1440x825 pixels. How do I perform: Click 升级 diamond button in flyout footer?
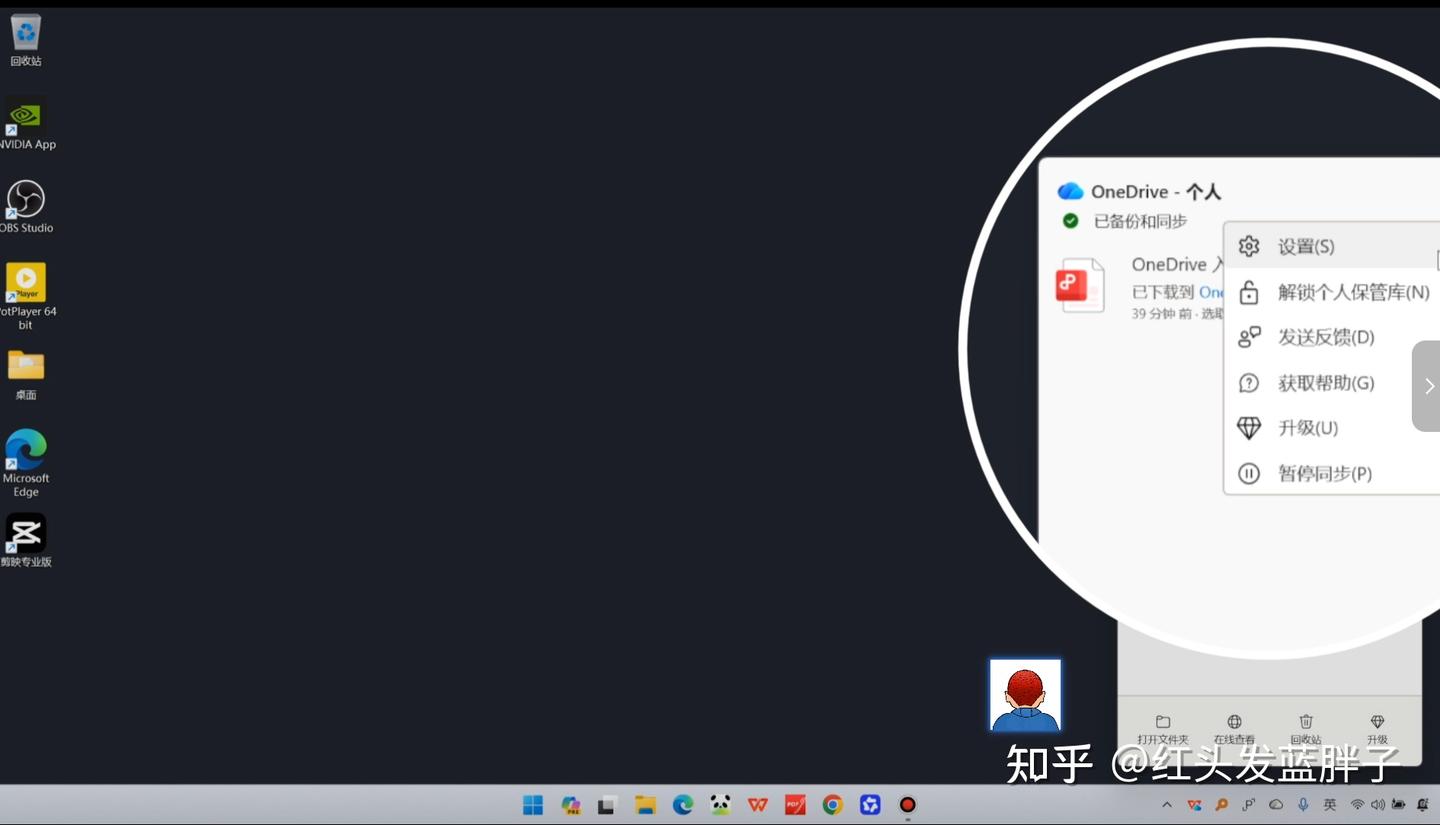(x=1377, y=730)
